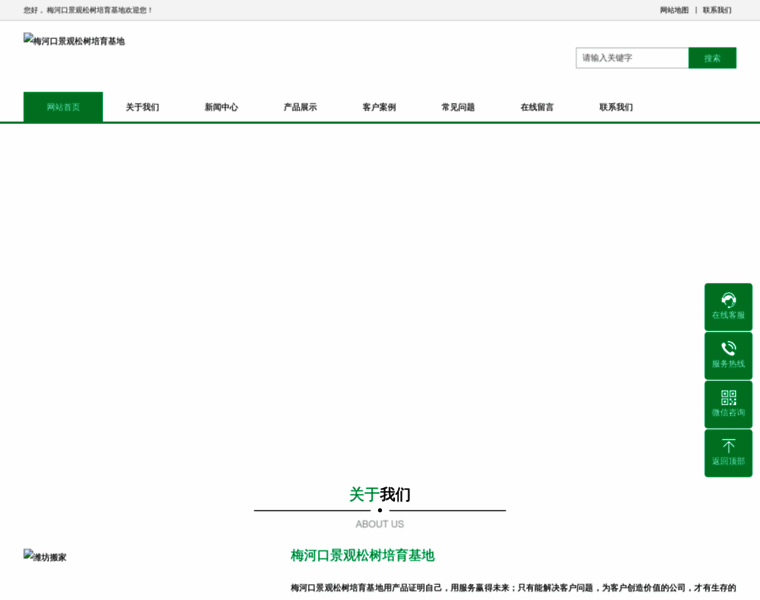This screenshot has height=600, width=760.
Task: Focus the 请输入关键字 search field
Action: tap(632, 58)
